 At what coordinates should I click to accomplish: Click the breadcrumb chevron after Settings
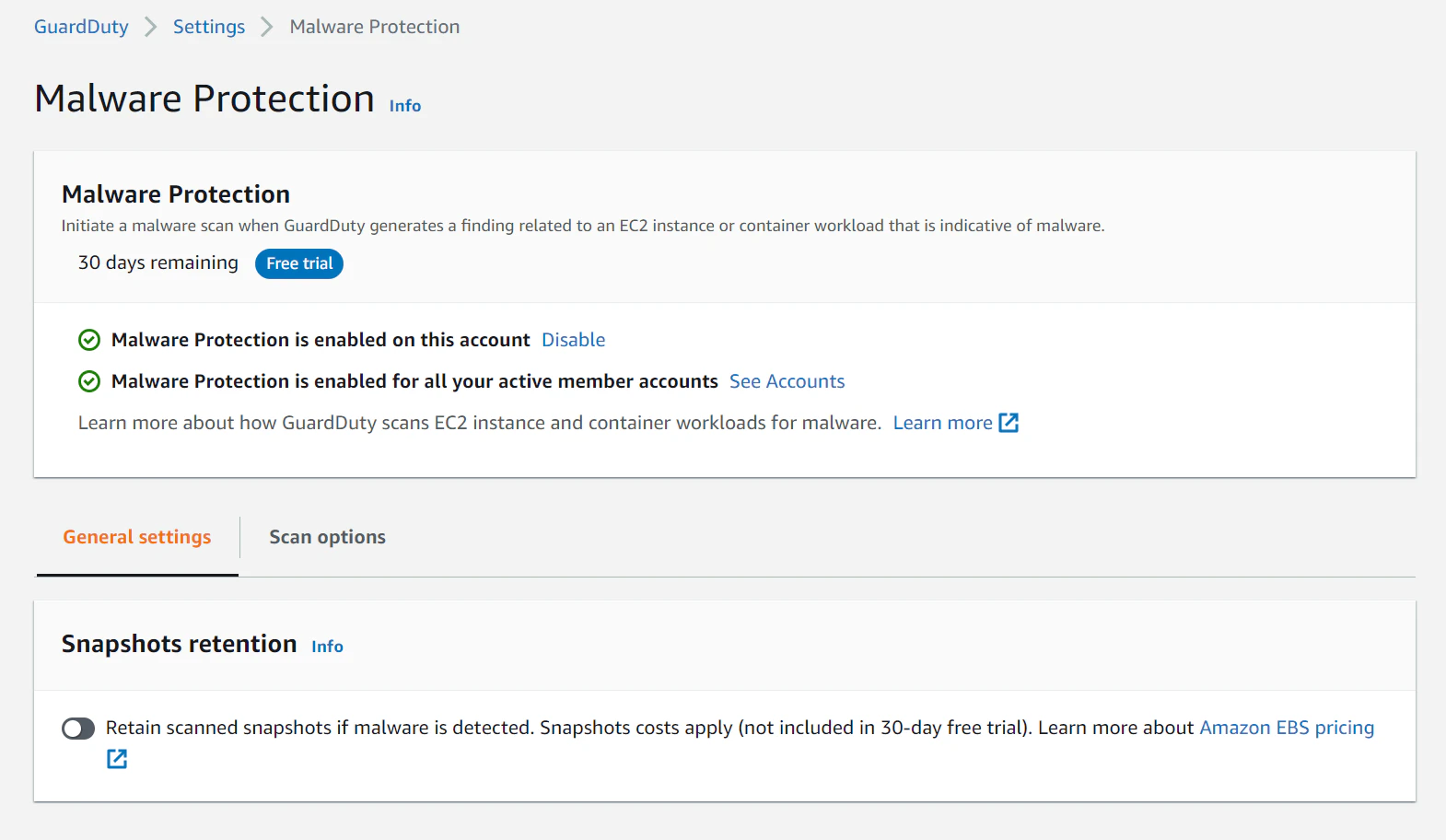(x=267, y=27)
